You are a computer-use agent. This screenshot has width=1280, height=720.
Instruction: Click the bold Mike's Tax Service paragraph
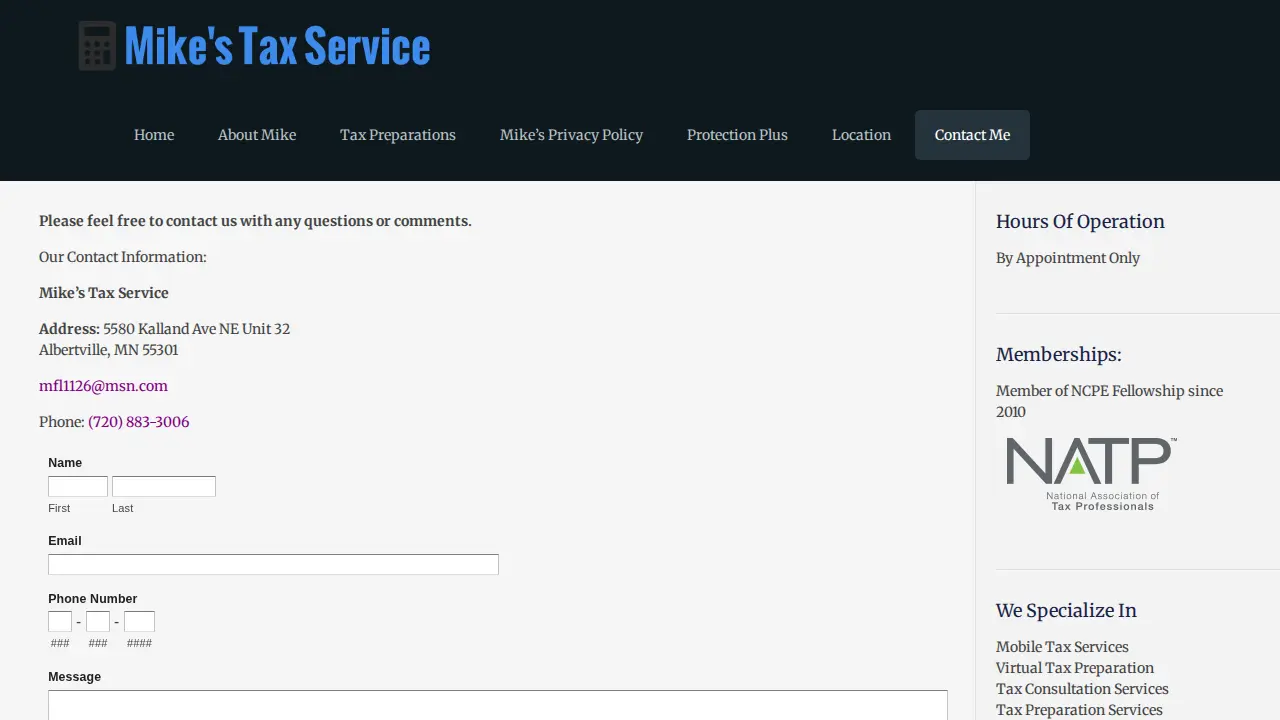click(104, 293)
